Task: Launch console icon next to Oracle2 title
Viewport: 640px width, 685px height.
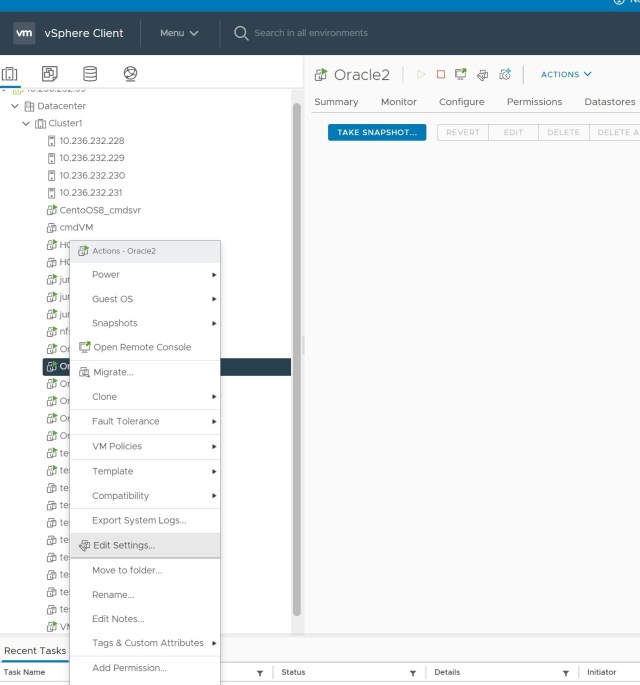Action: coord(461,74)
